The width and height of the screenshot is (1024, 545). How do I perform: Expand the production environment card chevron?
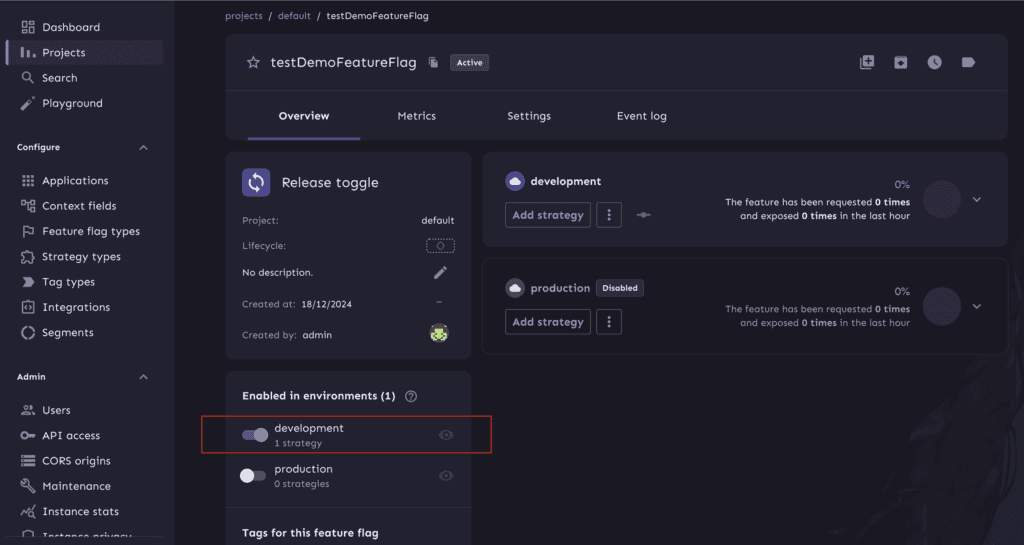coord(977,306)
